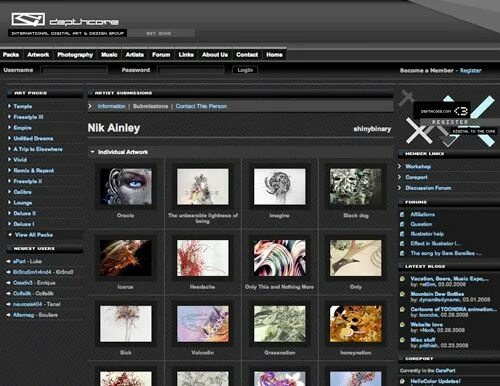Open the Temple art pack
Image resolution: width=500 pixels, height=386 pixels.
click(23, 106)
